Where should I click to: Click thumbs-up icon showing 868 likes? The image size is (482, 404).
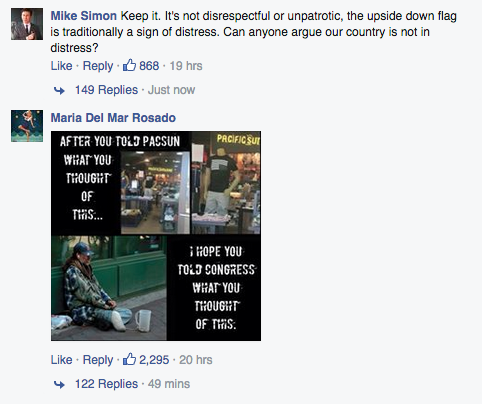pos(129,65)
